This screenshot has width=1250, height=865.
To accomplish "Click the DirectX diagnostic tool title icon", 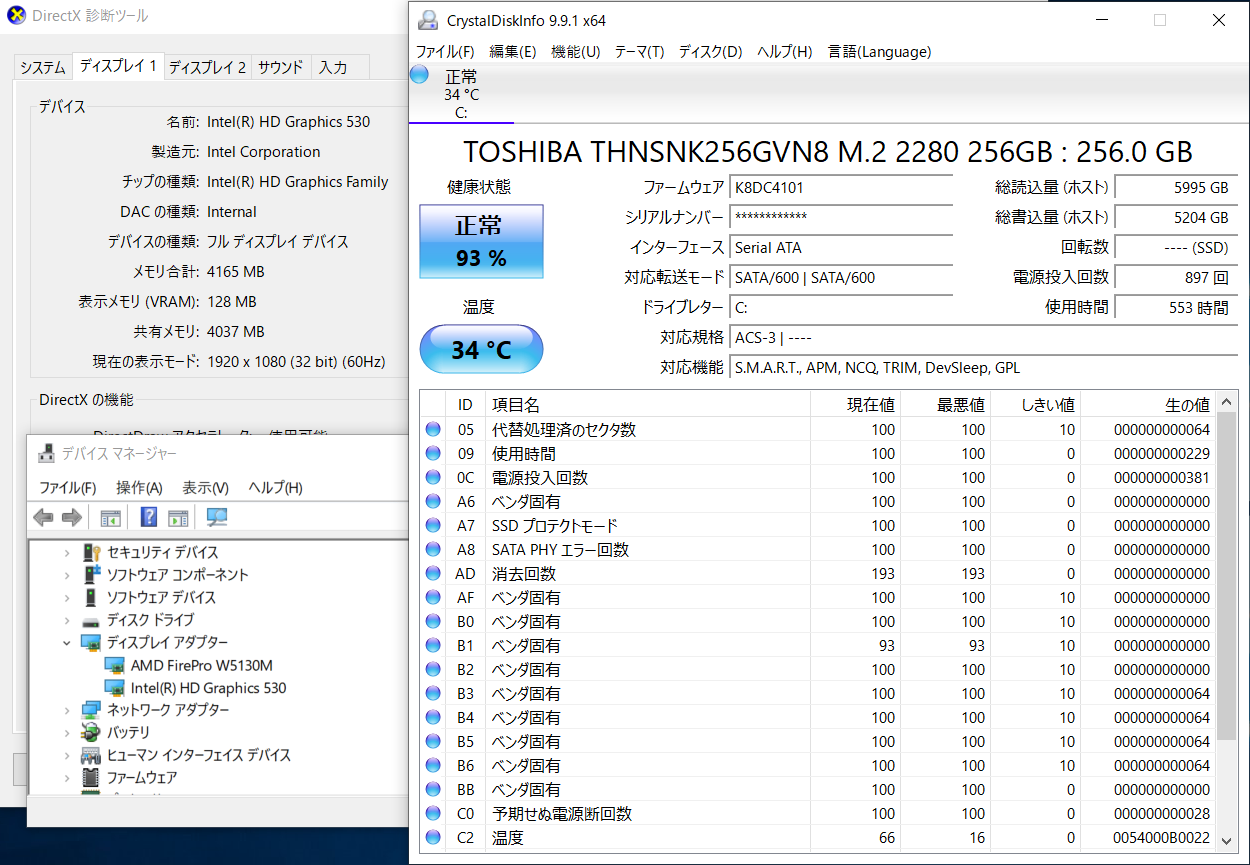I will (x=16, y=15).
